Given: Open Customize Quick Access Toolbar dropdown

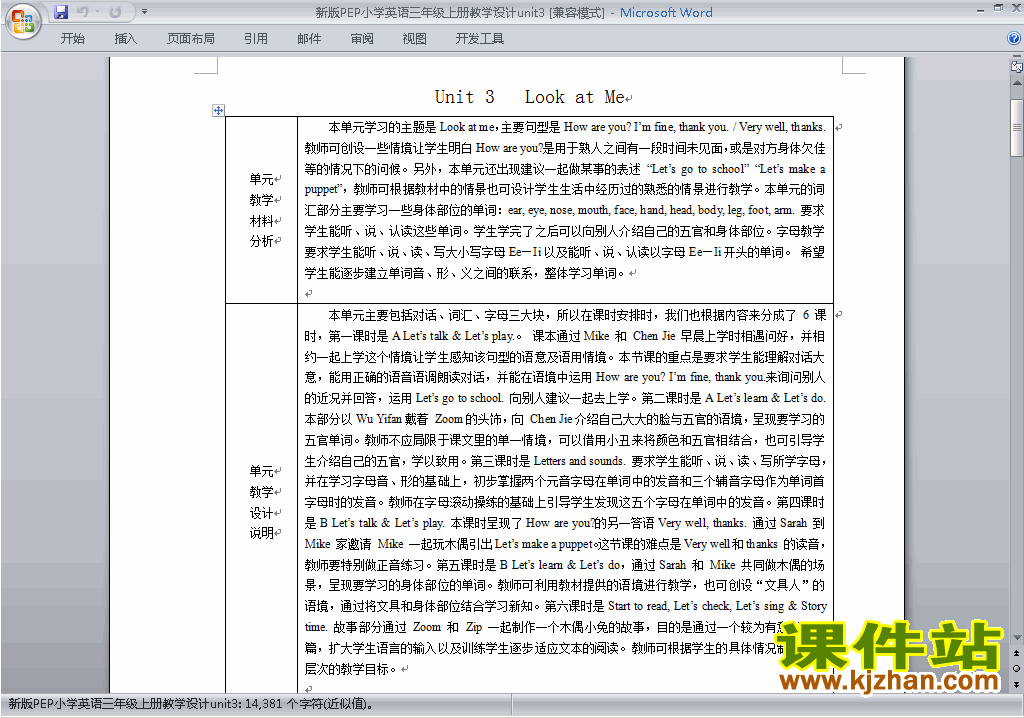Looking at the screenshot, I should [x=144, y=12].
